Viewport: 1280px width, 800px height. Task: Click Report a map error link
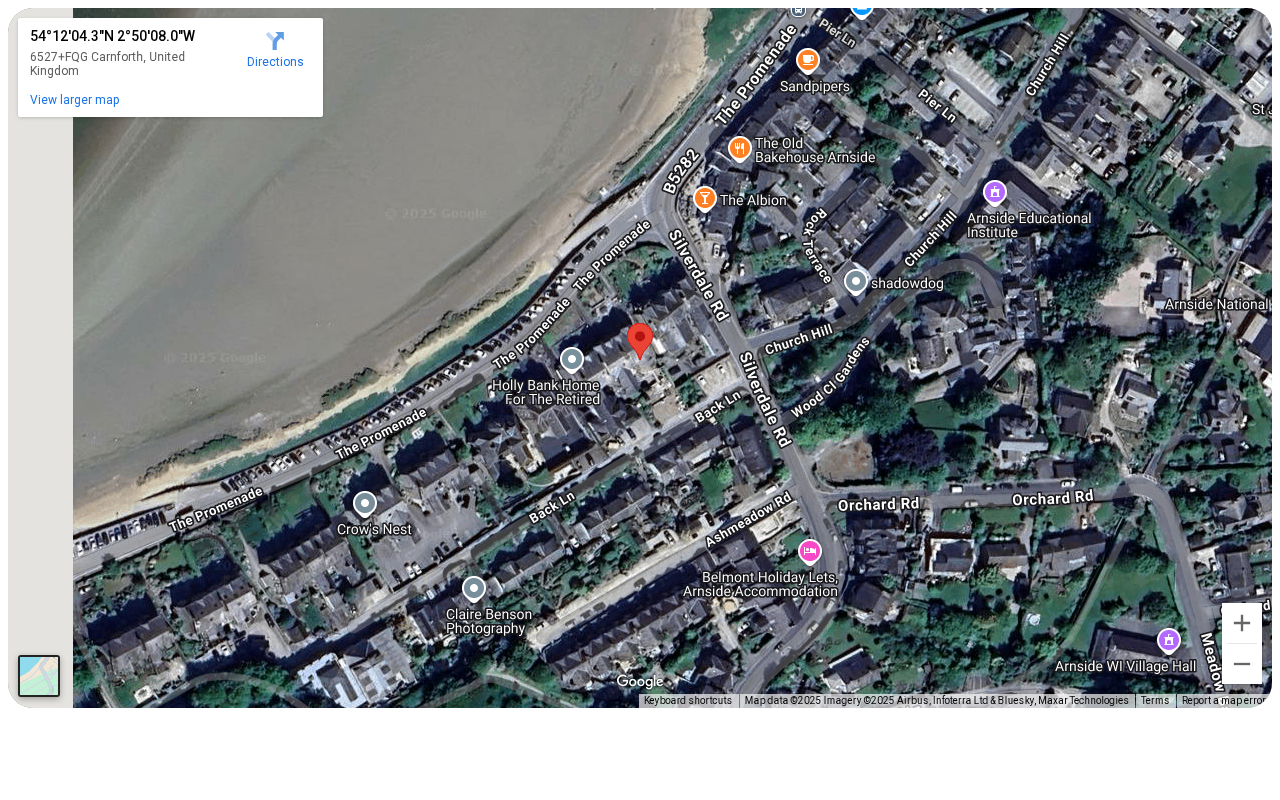click(x=1225, y=701)
